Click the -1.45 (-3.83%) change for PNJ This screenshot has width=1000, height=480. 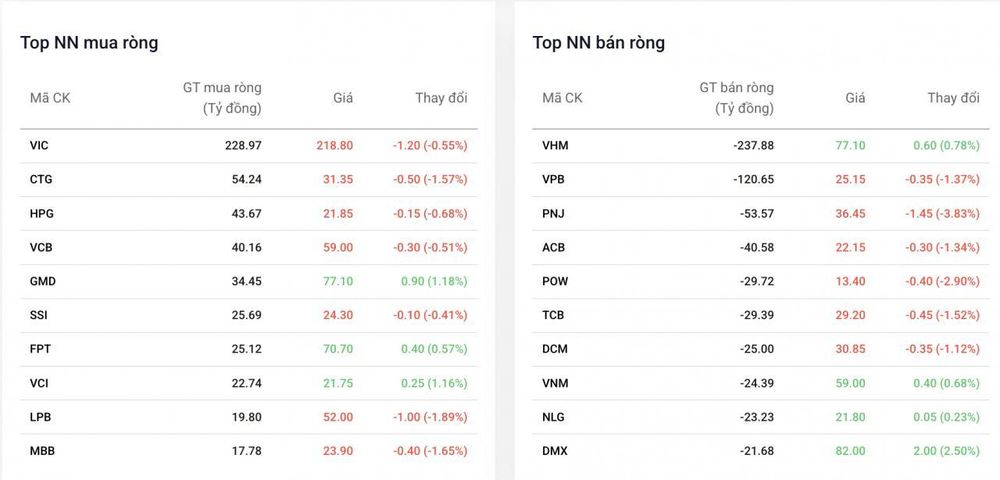click(943, 214)
